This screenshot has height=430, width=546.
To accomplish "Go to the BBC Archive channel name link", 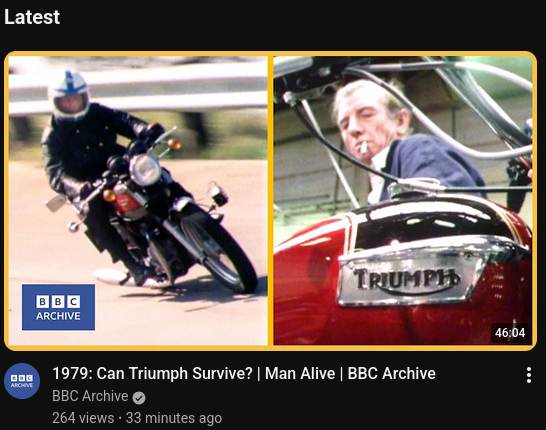I will (90, 396).
